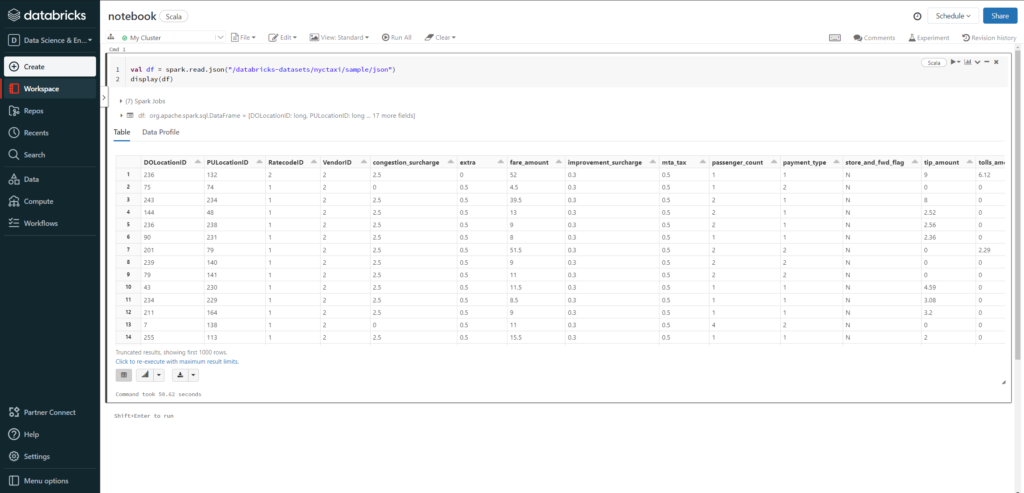Click the table view icon below results
Image resolution: width=1024 pixels, height=493 pixels.
(x=124, y=375)
